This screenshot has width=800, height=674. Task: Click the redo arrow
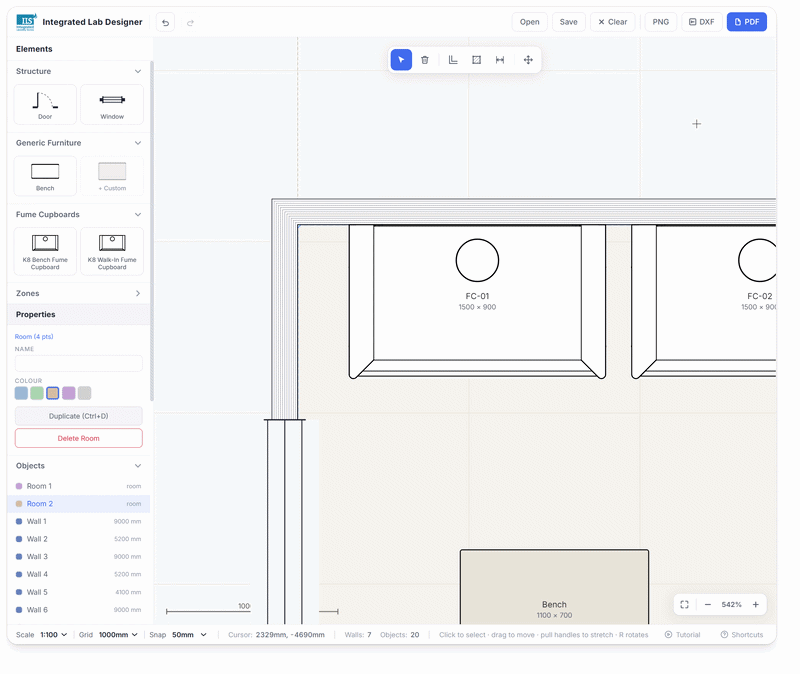(190, 22)
